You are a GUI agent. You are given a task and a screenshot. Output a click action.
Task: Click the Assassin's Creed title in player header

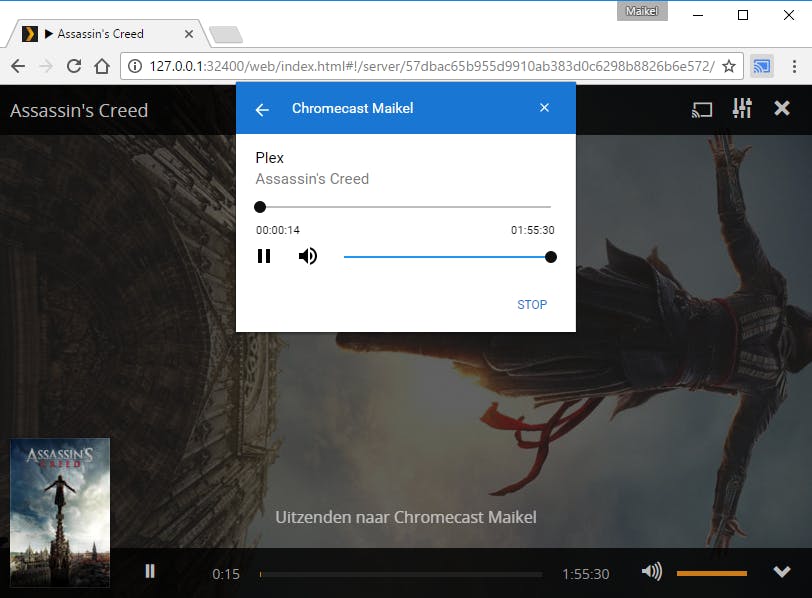click(x=79, y=110)
